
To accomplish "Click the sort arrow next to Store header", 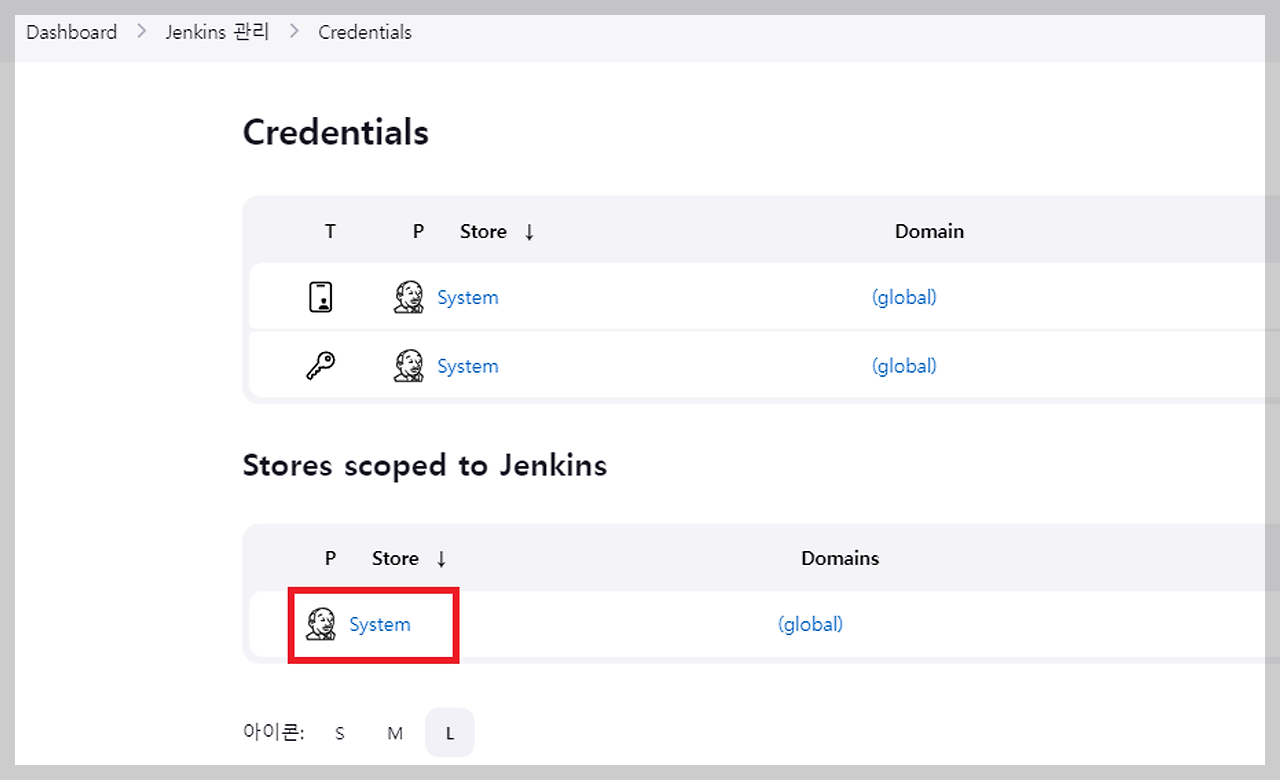I will coord(528,231).
